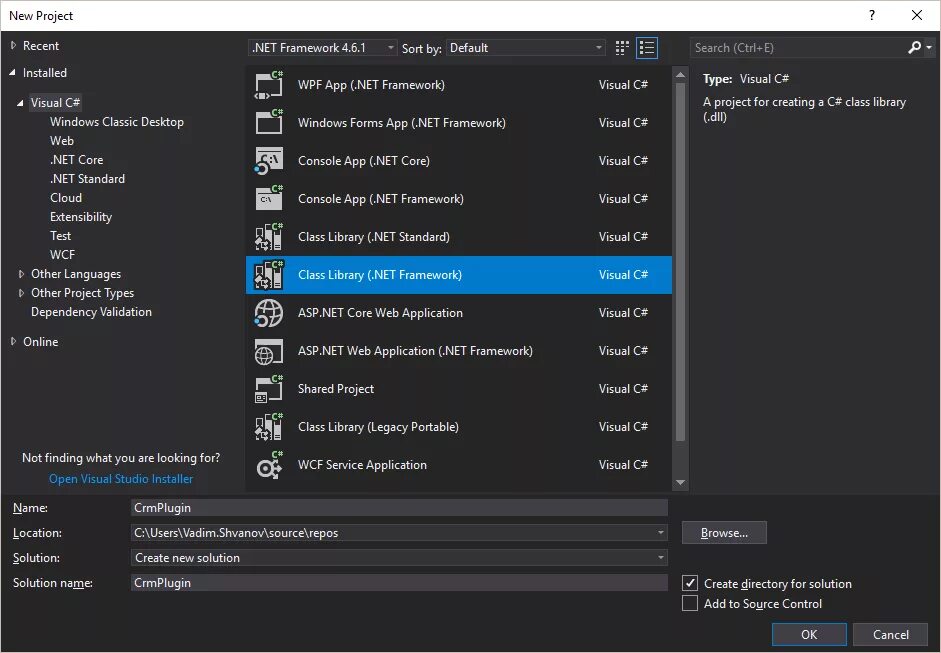Close the New Project dialog
941x653 pixels.
(916, 16)
